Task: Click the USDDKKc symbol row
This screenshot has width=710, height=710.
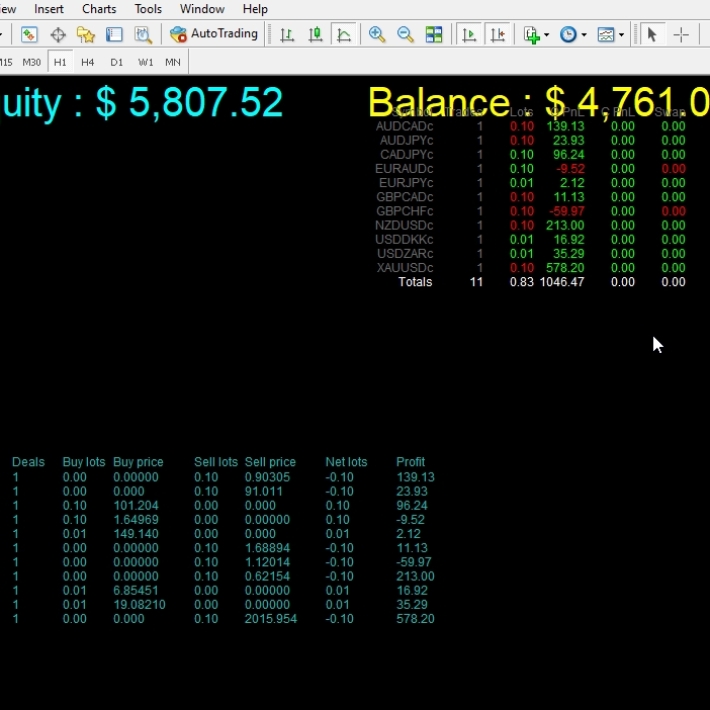Action: (x=530, y=239)
